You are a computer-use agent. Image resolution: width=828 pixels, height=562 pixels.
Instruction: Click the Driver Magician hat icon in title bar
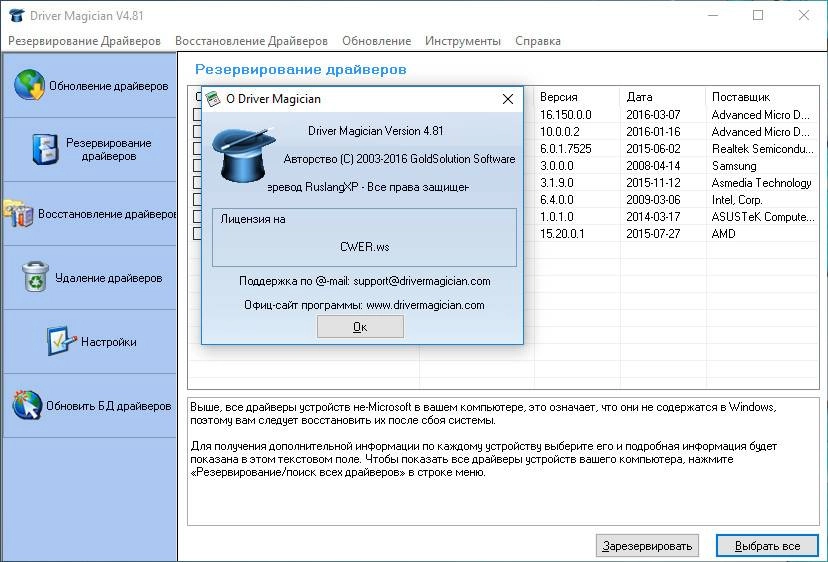16,15
